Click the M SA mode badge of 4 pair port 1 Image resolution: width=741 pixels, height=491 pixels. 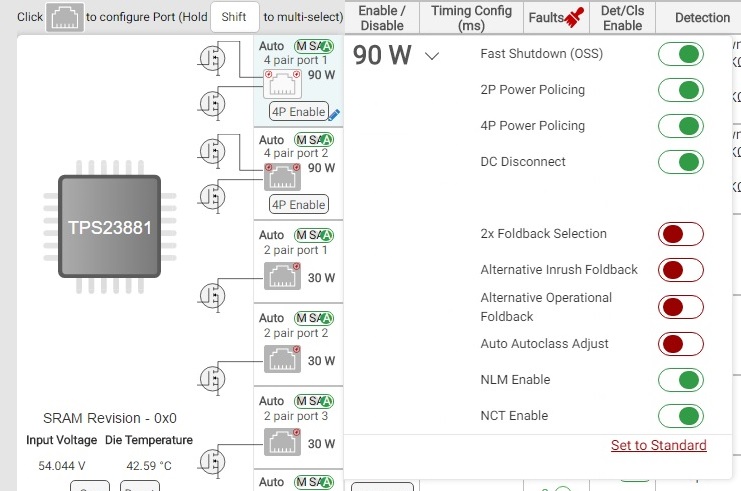314,46
